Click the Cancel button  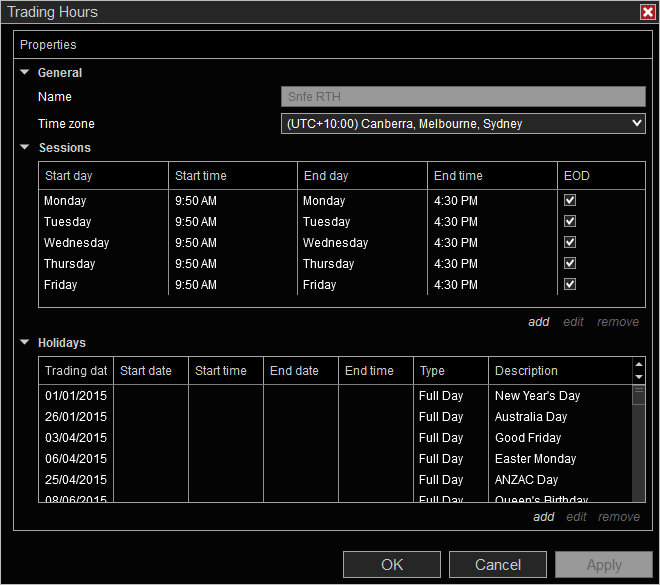tap(498, 565)
